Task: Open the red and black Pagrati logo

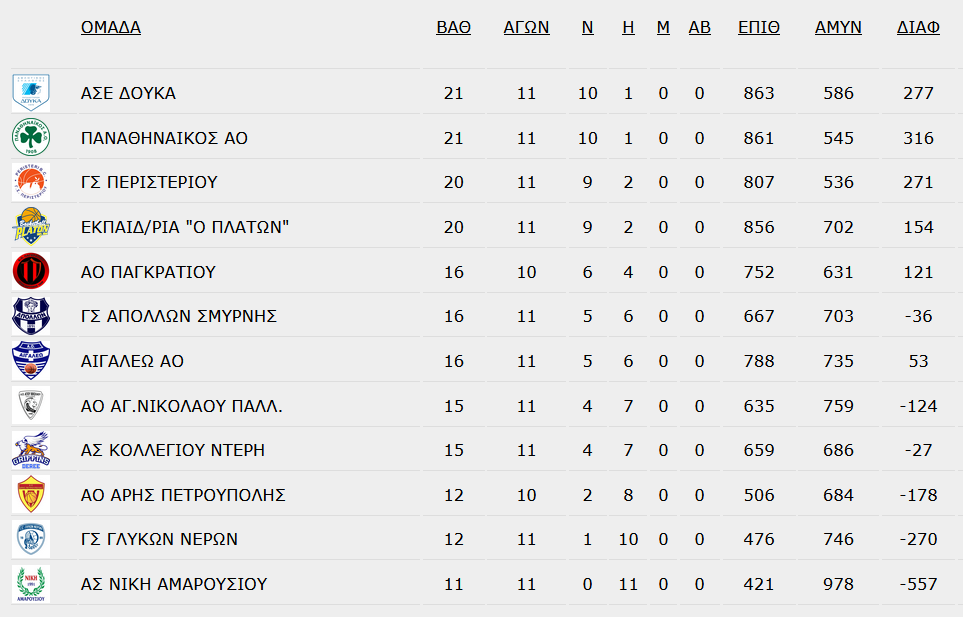Action: click(x=31, y=271)
